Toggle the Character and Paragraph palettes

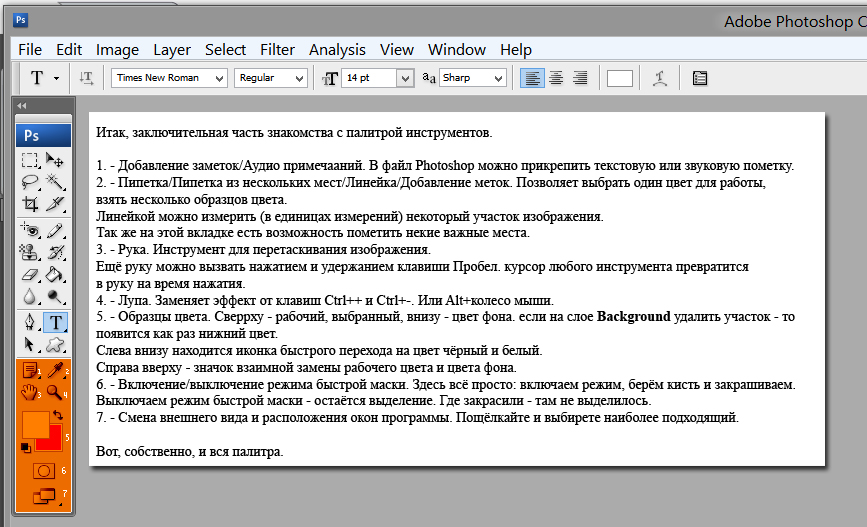pyautogui.click(x=699, y=78)
